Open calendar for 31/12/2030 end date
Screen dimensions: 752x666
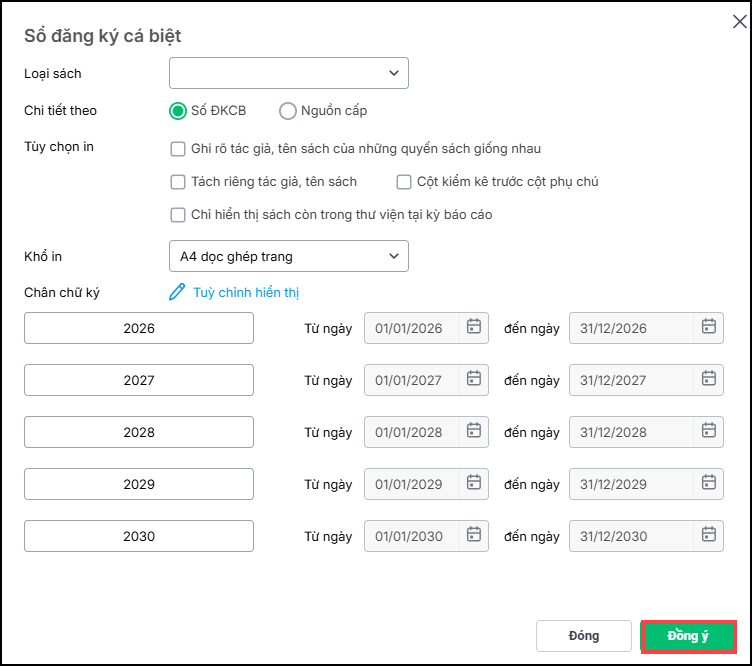709,535
